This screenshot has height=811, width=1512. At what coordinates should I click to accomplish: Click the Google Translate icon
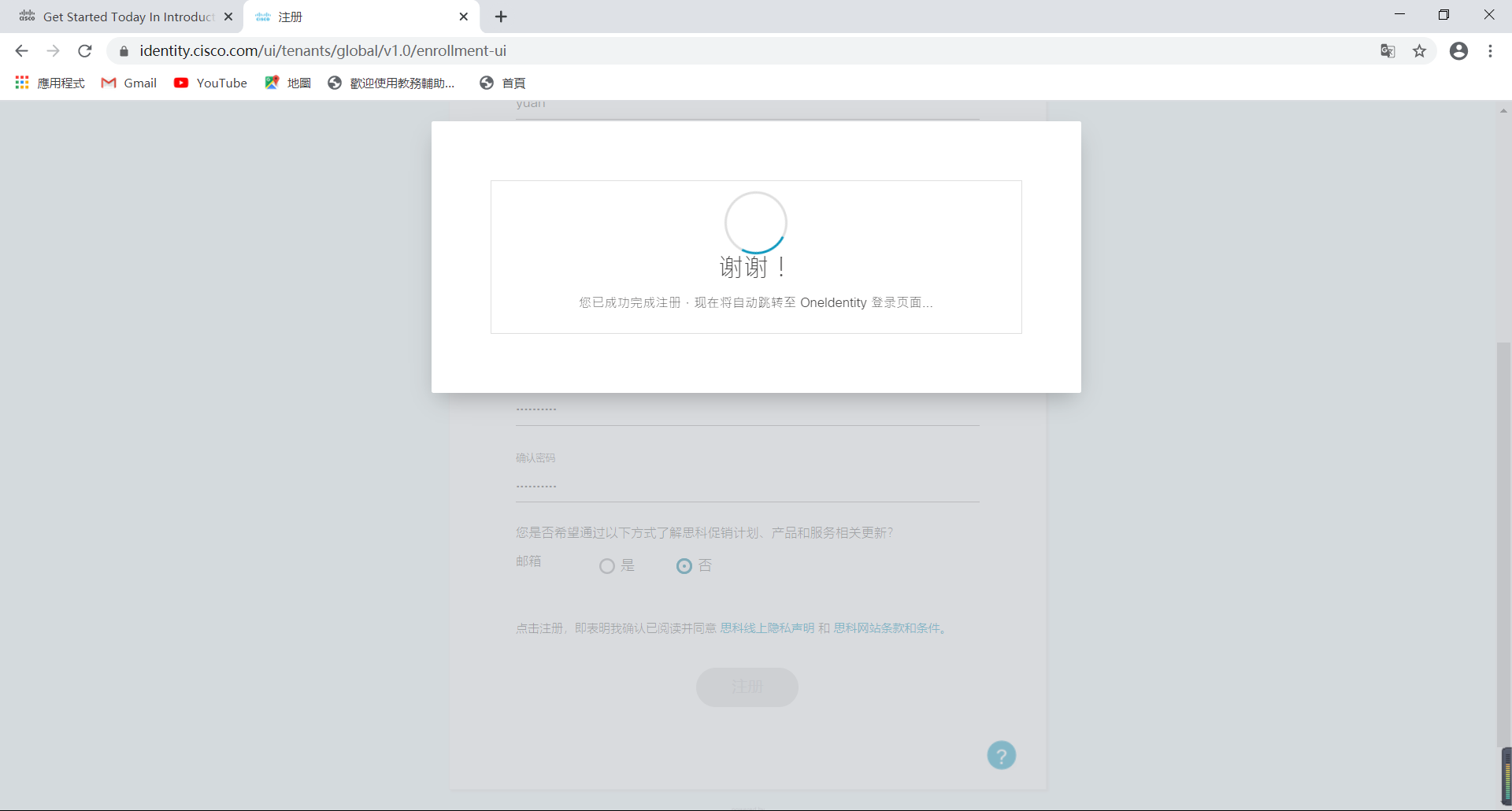[x=1388, y=51]
